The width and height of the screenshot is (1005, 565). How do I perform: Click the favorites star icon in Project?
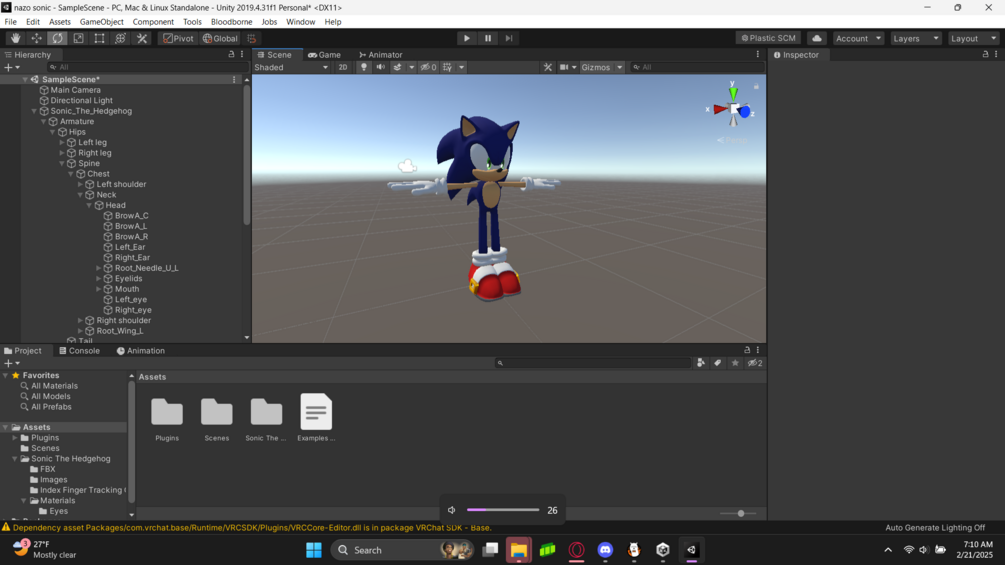[735, 363]
